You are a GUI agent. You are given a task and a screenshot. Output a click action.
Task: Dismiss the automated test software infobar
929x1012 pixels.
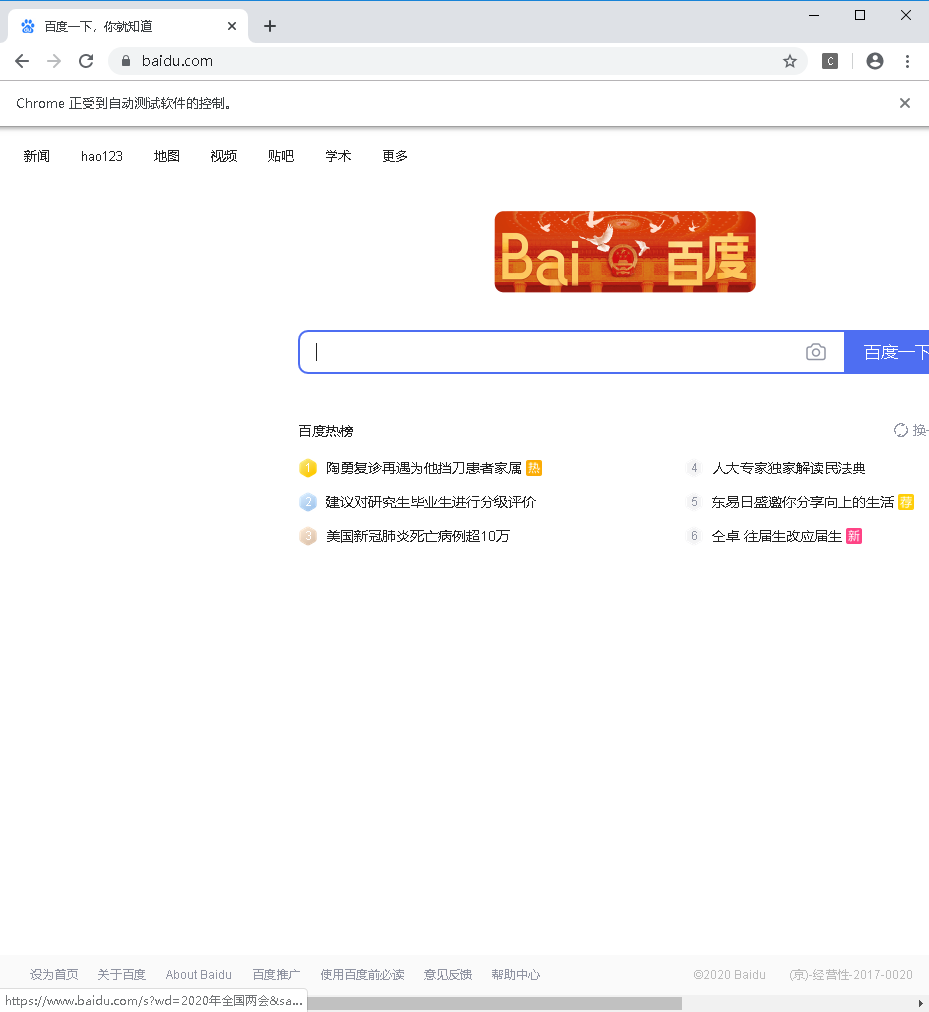tap(904, 103)
